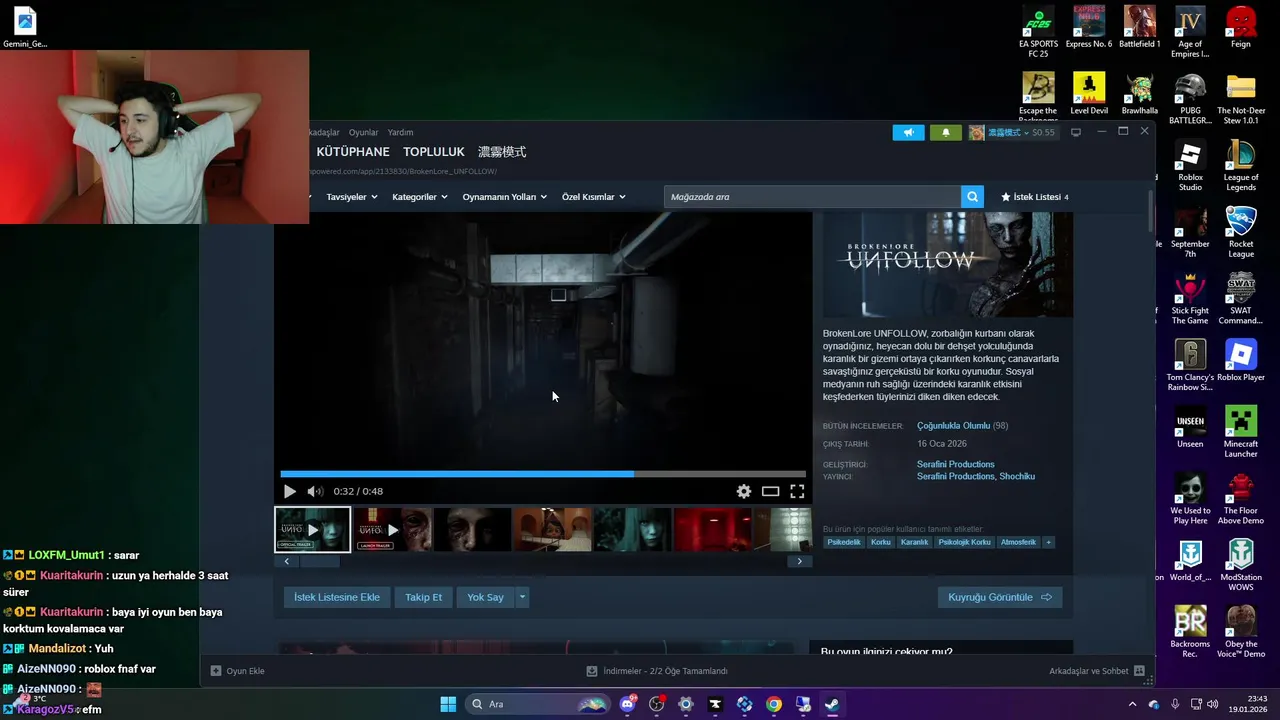Open the Özel Kısımlar dropdown

pyautogui.click(x=593, y=197)
